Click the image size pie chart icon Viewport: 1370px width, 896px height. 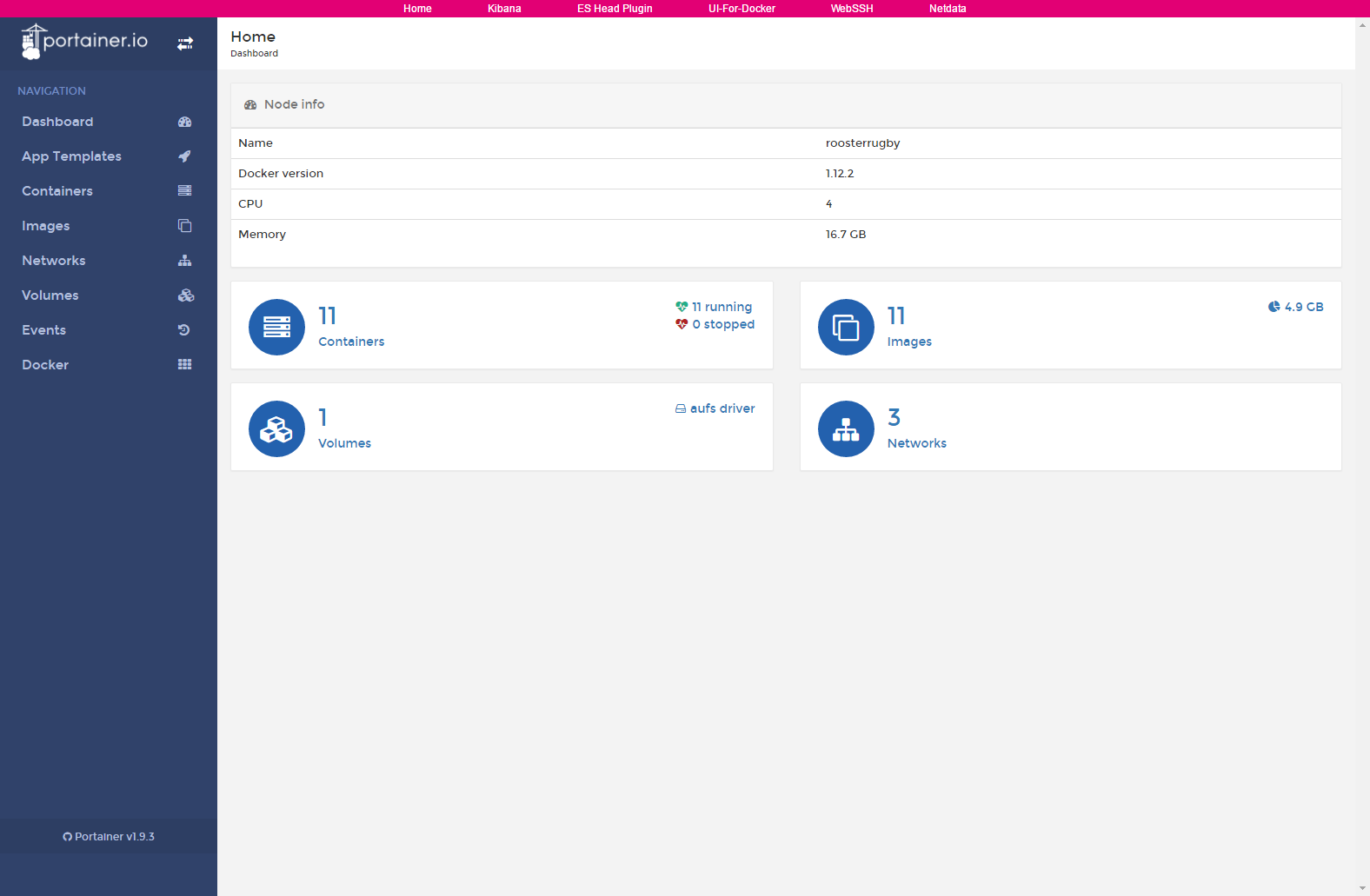pos(1274,307)
